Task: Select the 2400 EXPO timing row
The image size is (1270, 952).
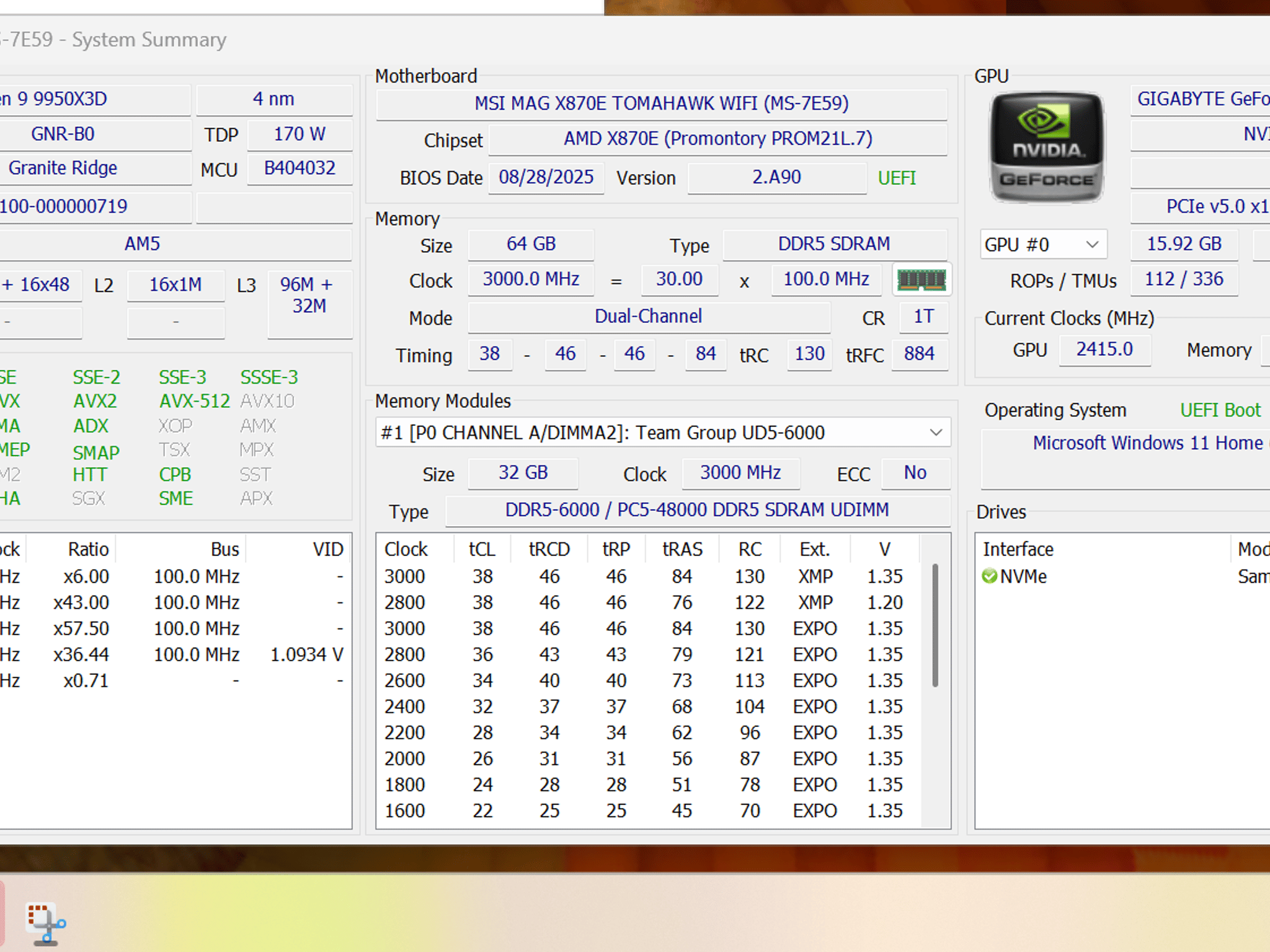Action: pyautogui.click(x=649, y=707)
